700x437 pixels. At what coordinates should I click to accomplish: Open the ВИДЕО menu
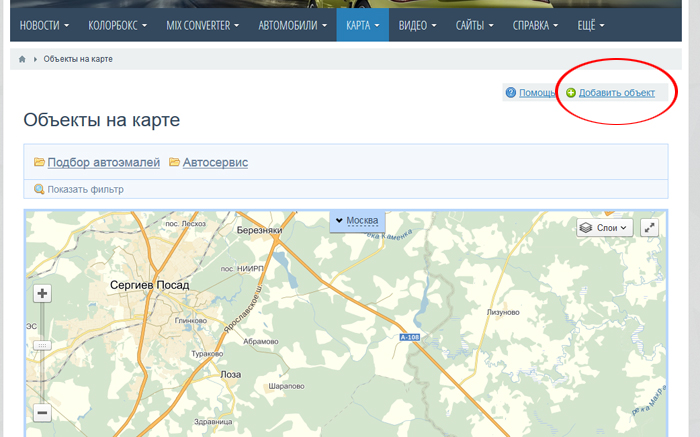coord(417,25)
